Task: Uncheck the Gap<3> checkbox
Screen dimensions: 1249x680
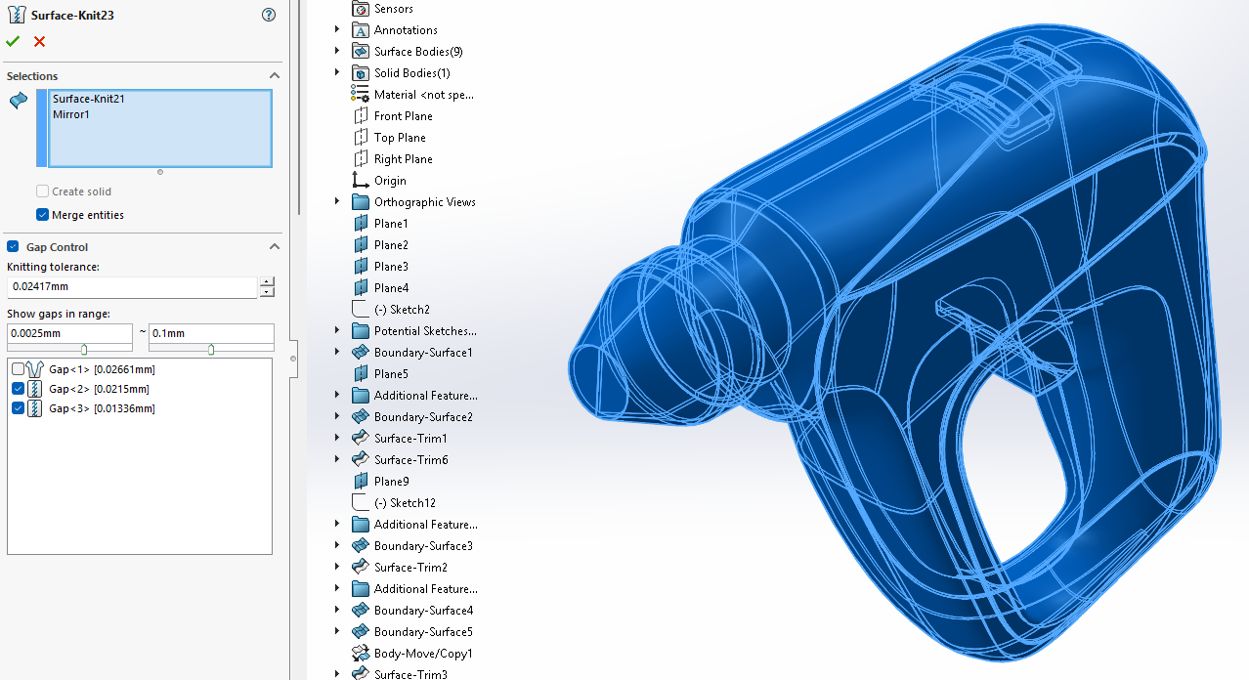Action: coord(18,408)
